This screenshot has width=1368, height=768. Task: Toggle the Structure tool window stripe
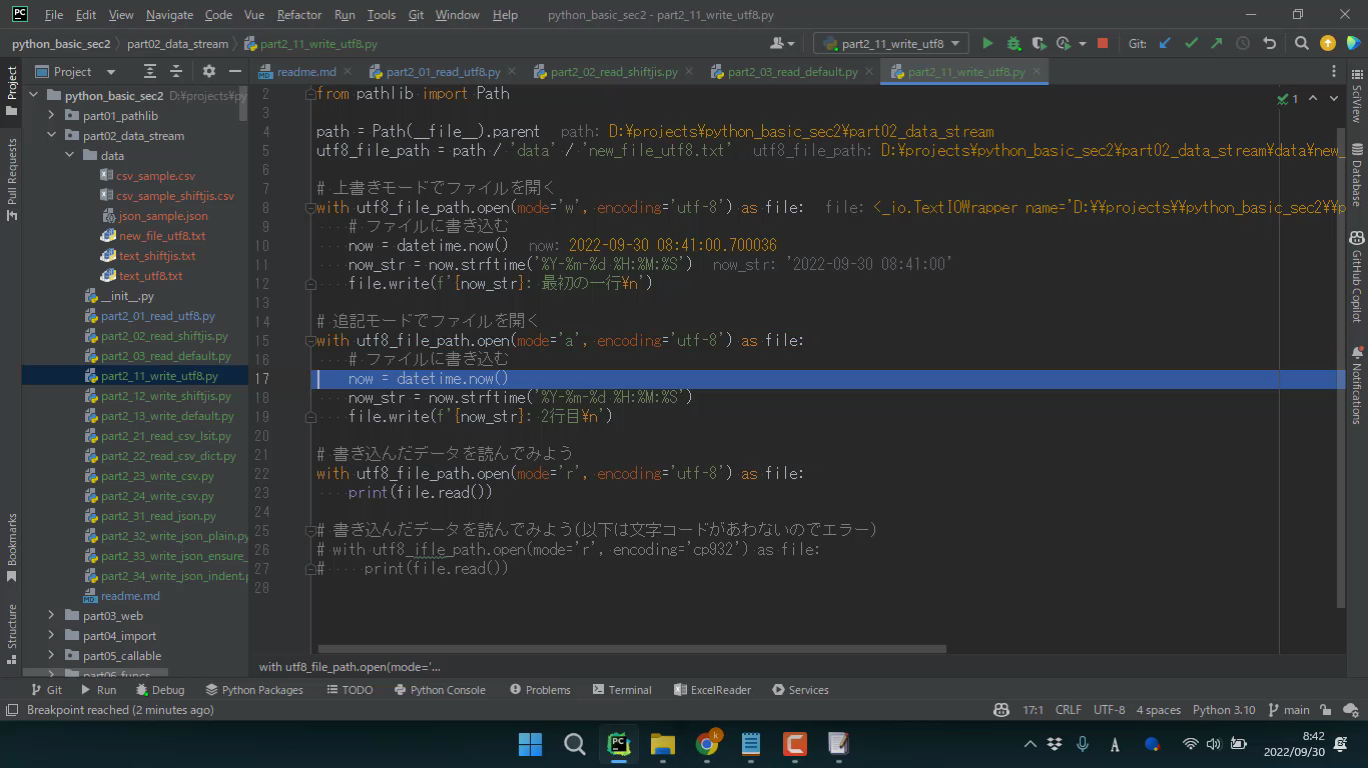[12, 627]
